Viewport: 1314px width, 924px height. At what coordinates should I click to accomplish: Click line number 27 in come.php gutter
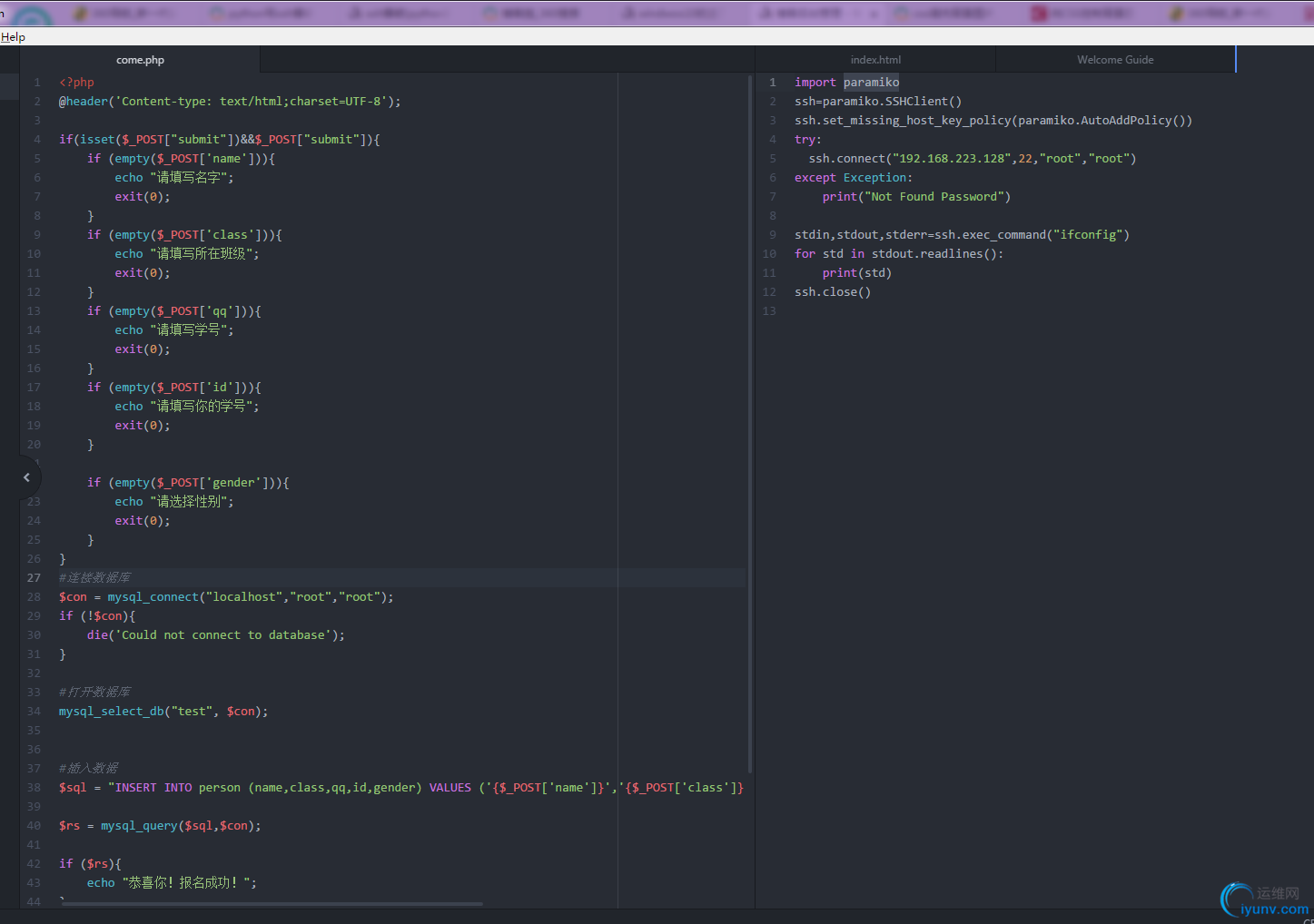[34, 578]
